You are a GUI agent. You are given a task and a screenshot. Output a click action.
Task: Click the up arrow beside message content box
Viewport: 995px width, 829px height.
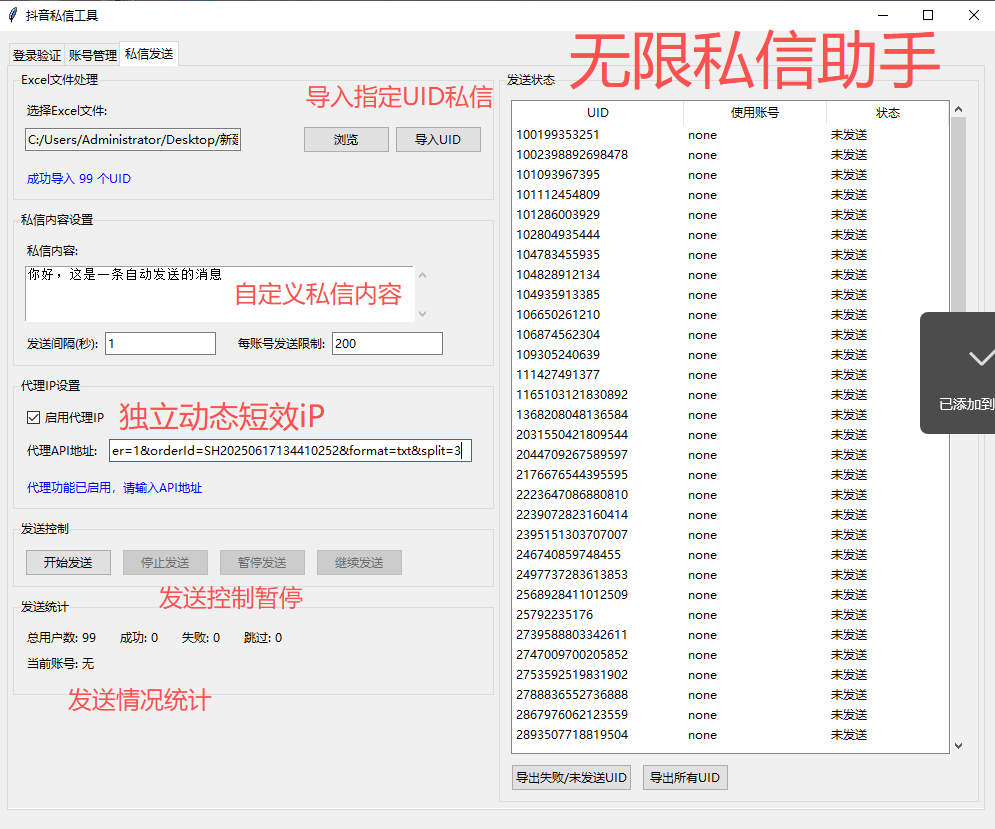click(x=423, y=274)
